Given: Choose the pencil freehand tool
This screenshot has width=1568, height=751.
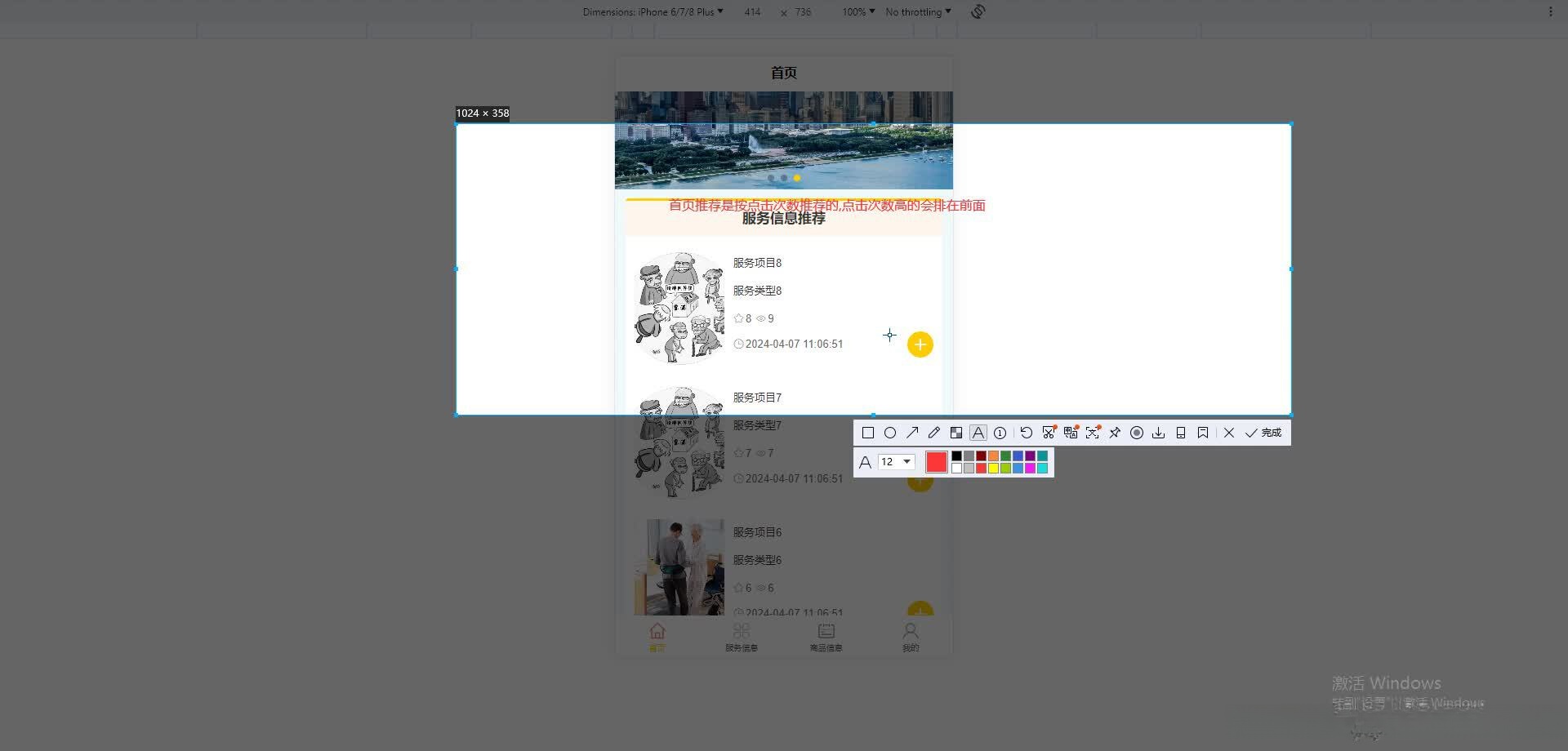Looking at the screenshot, I should point(934,433).
